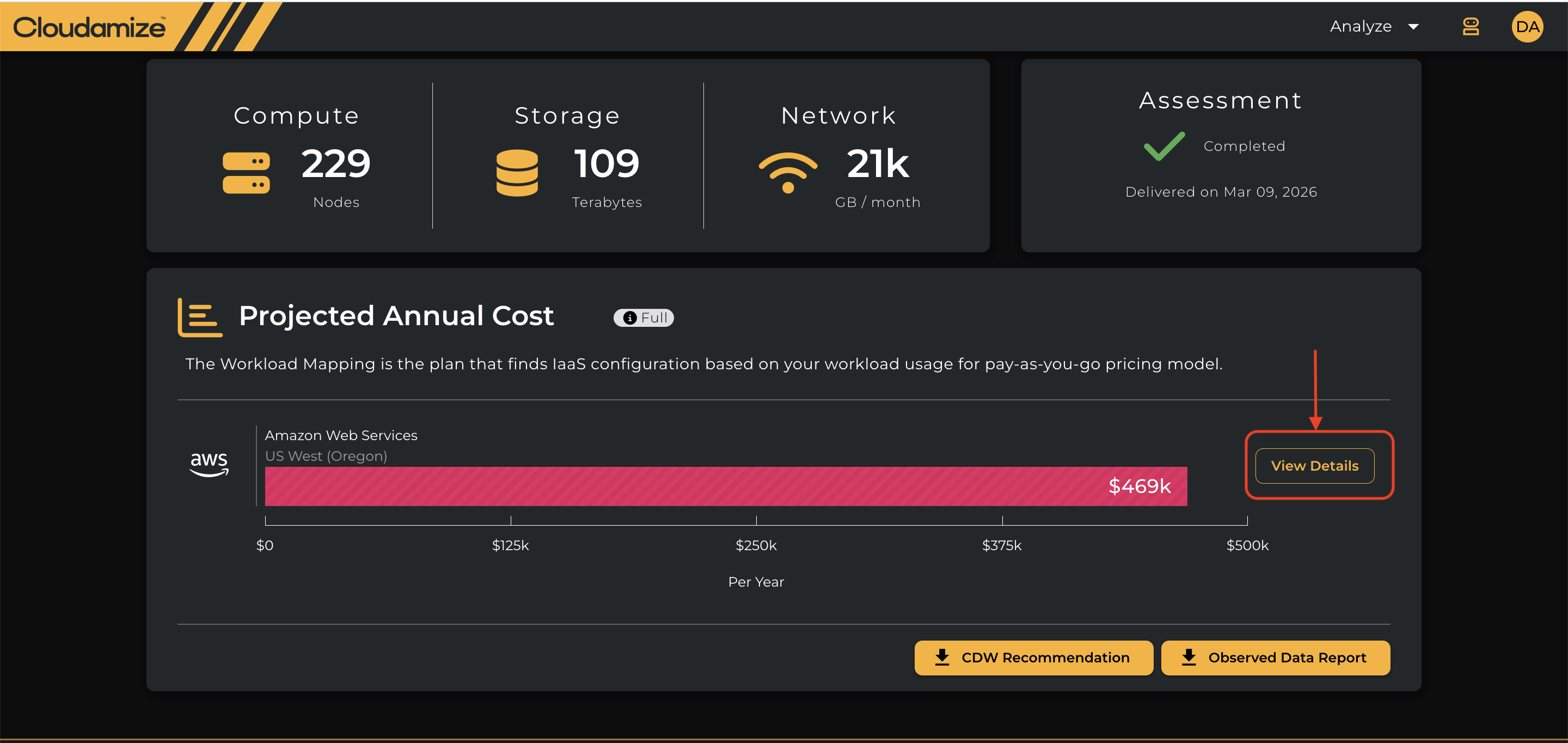Click the View Details button

pyautogui.click(x=1315, y=466)
